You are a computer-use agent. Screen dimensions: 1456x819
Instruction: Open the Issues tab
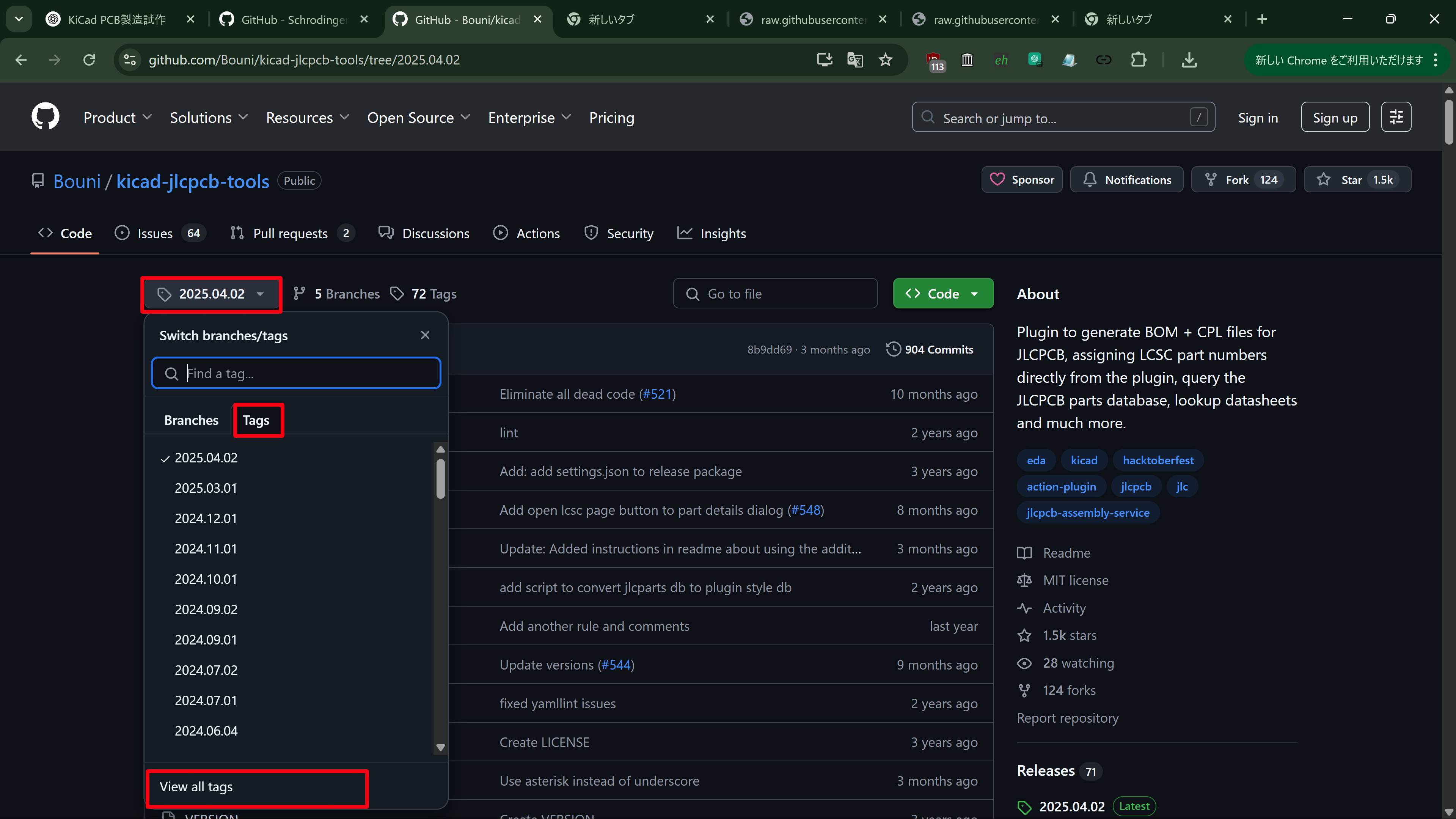tap(160, 233)
